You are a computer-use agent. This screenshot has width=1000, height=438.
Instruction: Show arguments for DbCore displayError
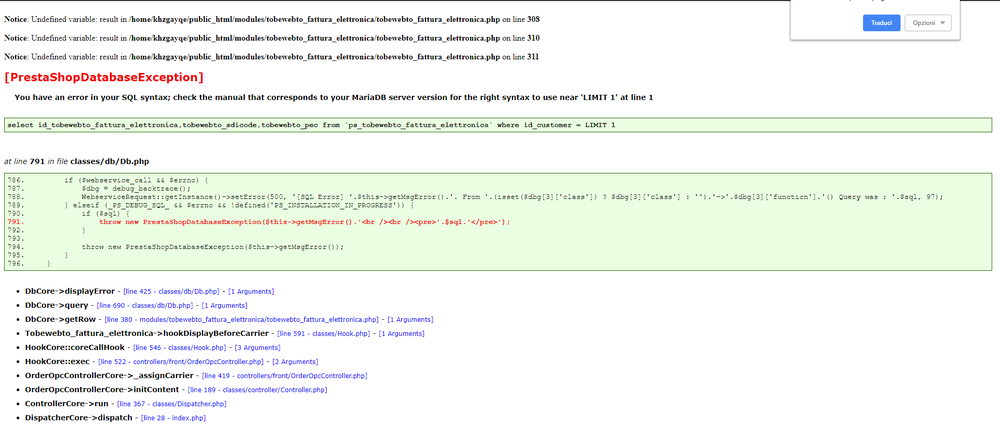coord(251,291)
